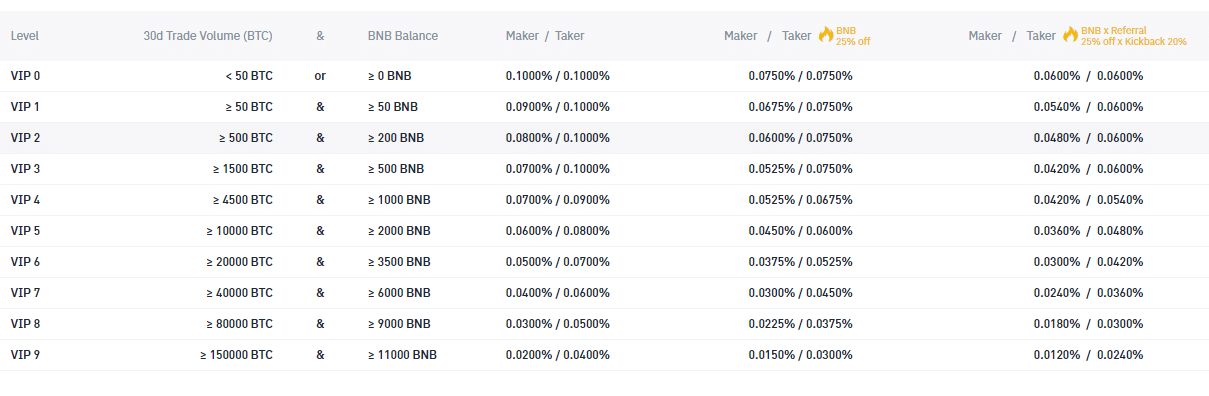Click the 'or' operator in VIP 0 row
1209x396 pixels.
tap(320, 76)
